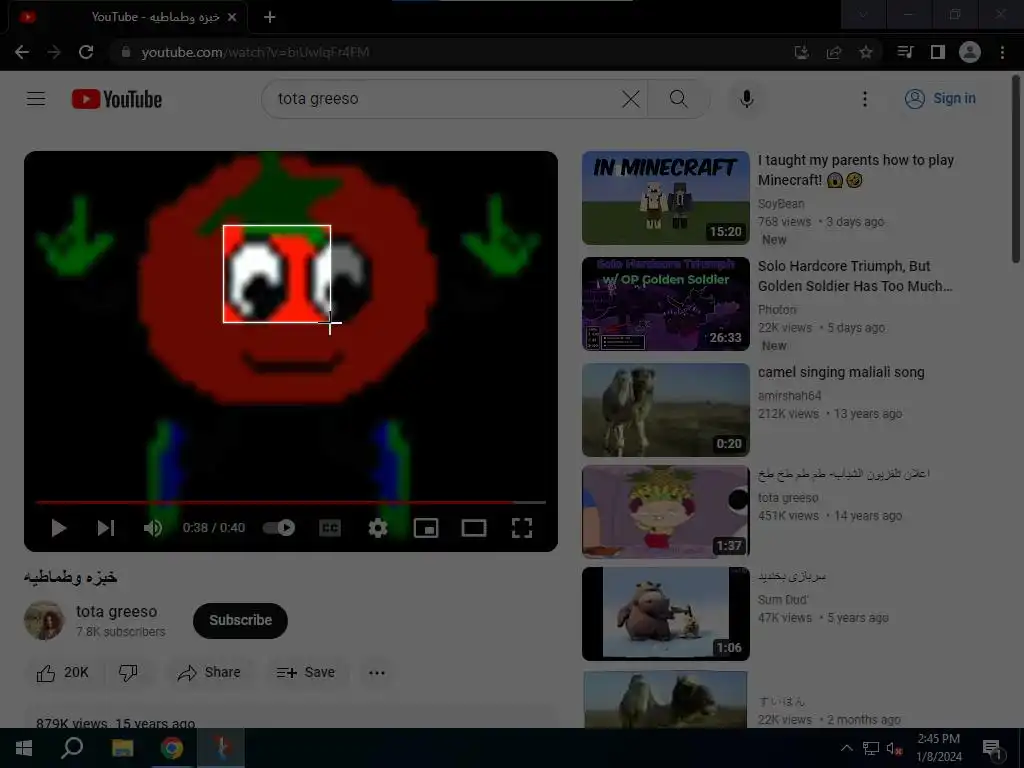Start voice search with microphone

click(x=746, y=99)
